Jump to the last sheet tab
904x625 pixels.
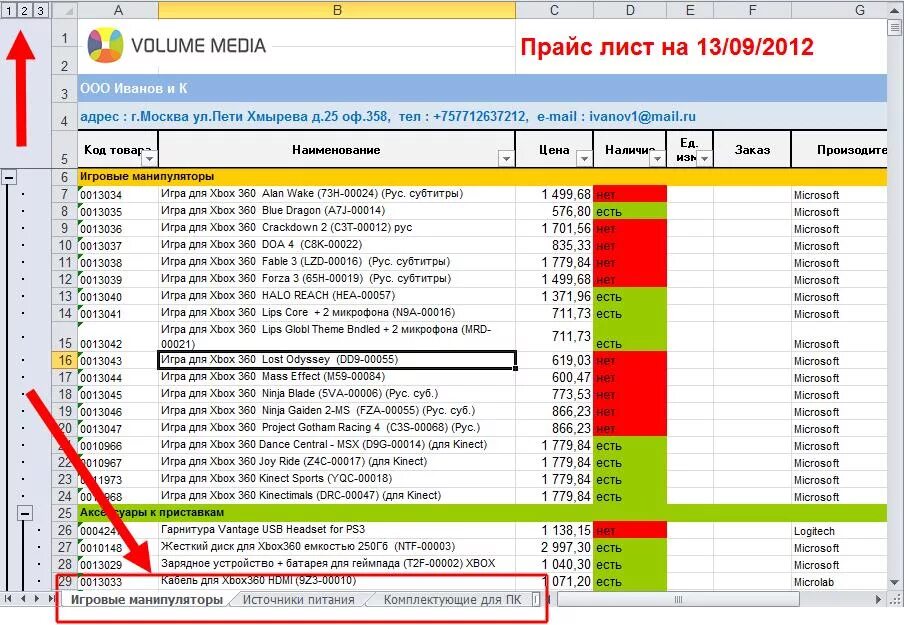click(51, 599)
